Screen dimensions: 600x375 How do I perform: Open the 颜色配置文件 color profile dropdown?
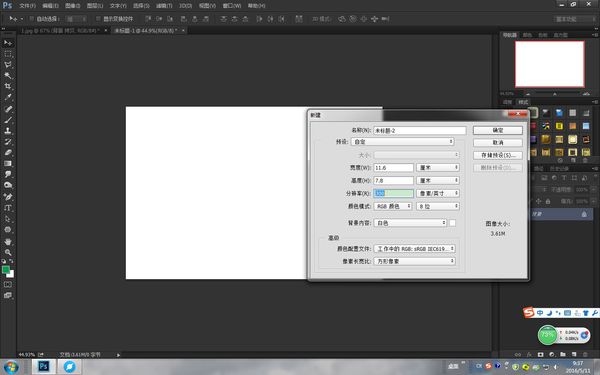[414, 249]
